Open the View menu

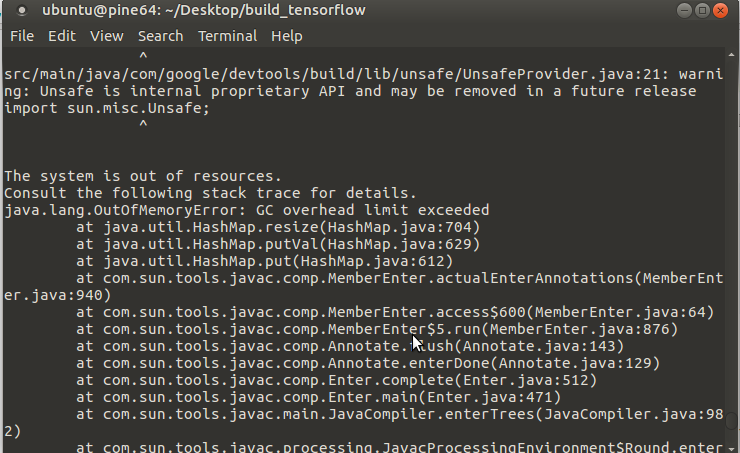[107, 36]
